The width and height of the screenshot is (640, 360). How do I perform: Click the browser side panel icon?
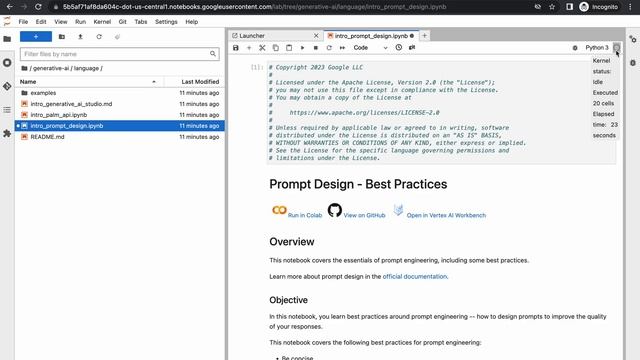[569, 7]
